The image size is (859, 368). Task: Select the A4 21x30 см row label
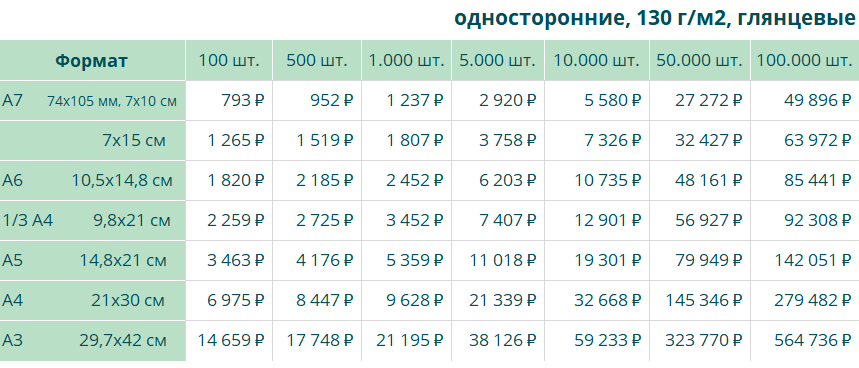point(92,301)
